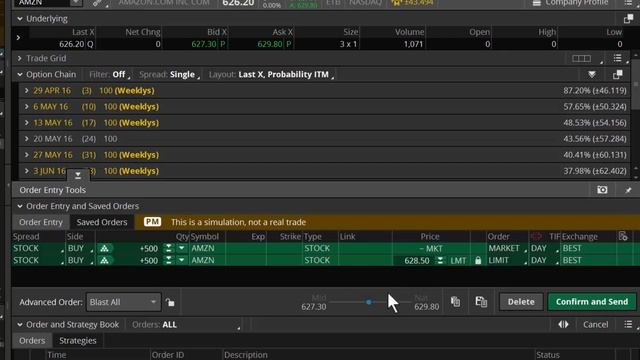Toggle price lock on the 628.50 limit order
640x360 pixels.
click(478, 260)
